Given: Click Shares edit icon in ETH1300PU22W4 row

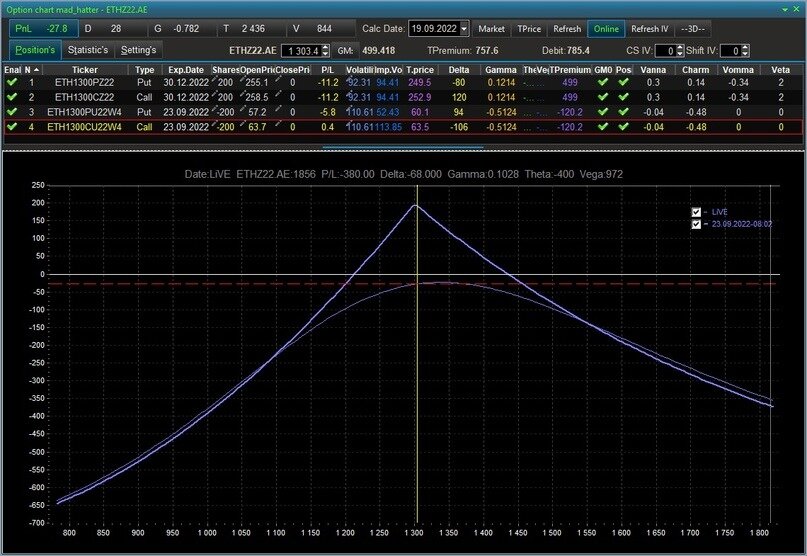Looking at the screenshot, I should 215,109.
